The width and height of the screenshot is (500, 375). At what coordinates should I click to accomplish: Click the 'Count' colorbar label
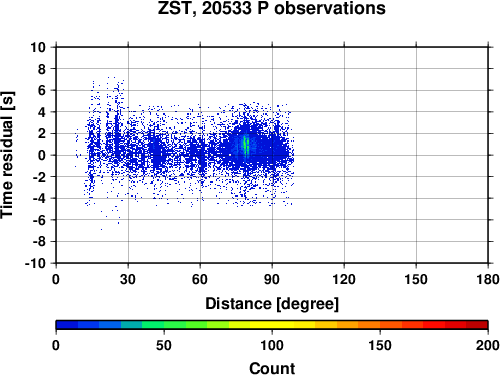point(272,368)
